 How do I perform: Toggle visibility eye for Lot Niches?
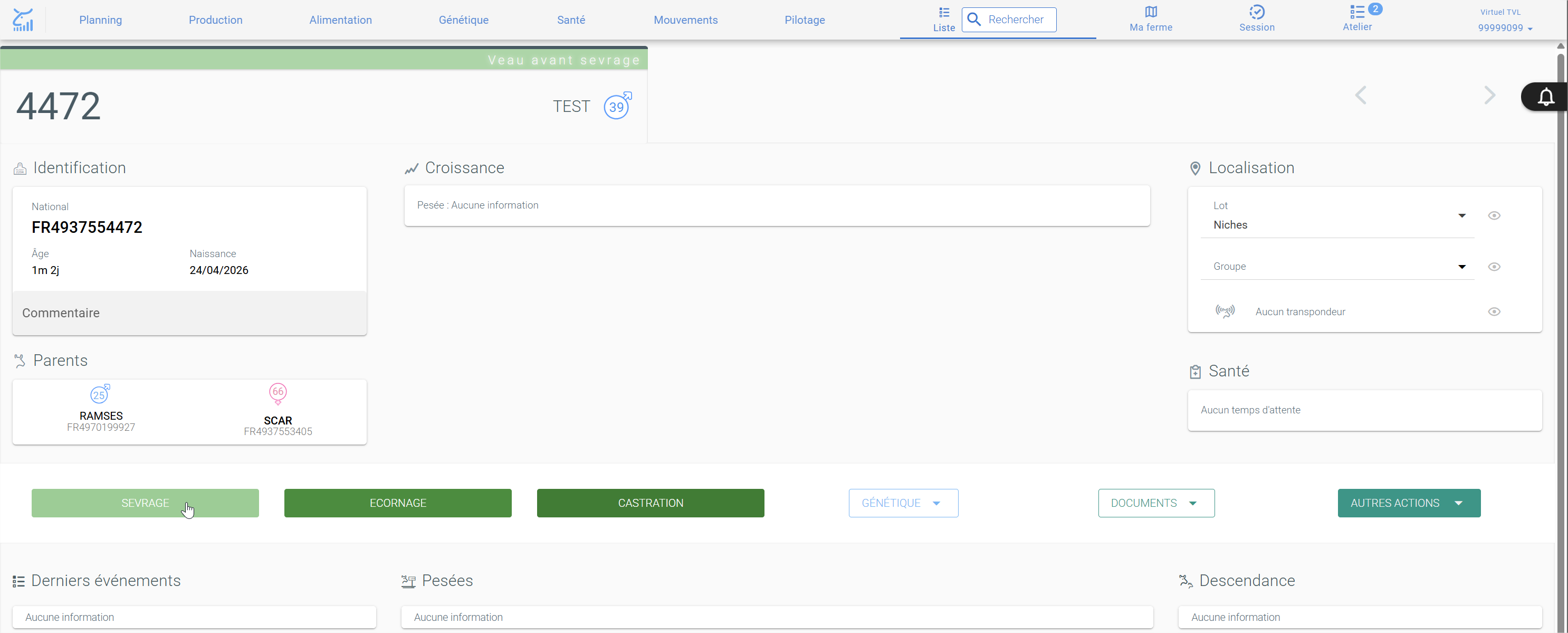pyautogui.click(x=1494, y=216)
